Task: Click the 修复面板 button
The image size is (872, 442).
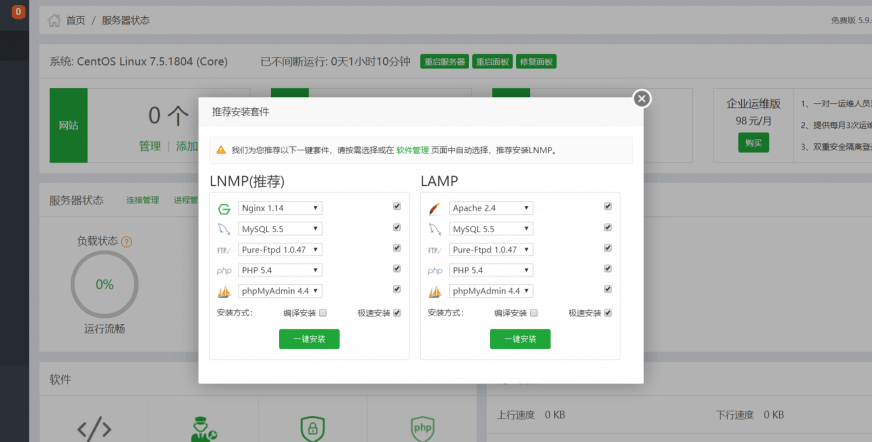Action: tap(536, 62)
